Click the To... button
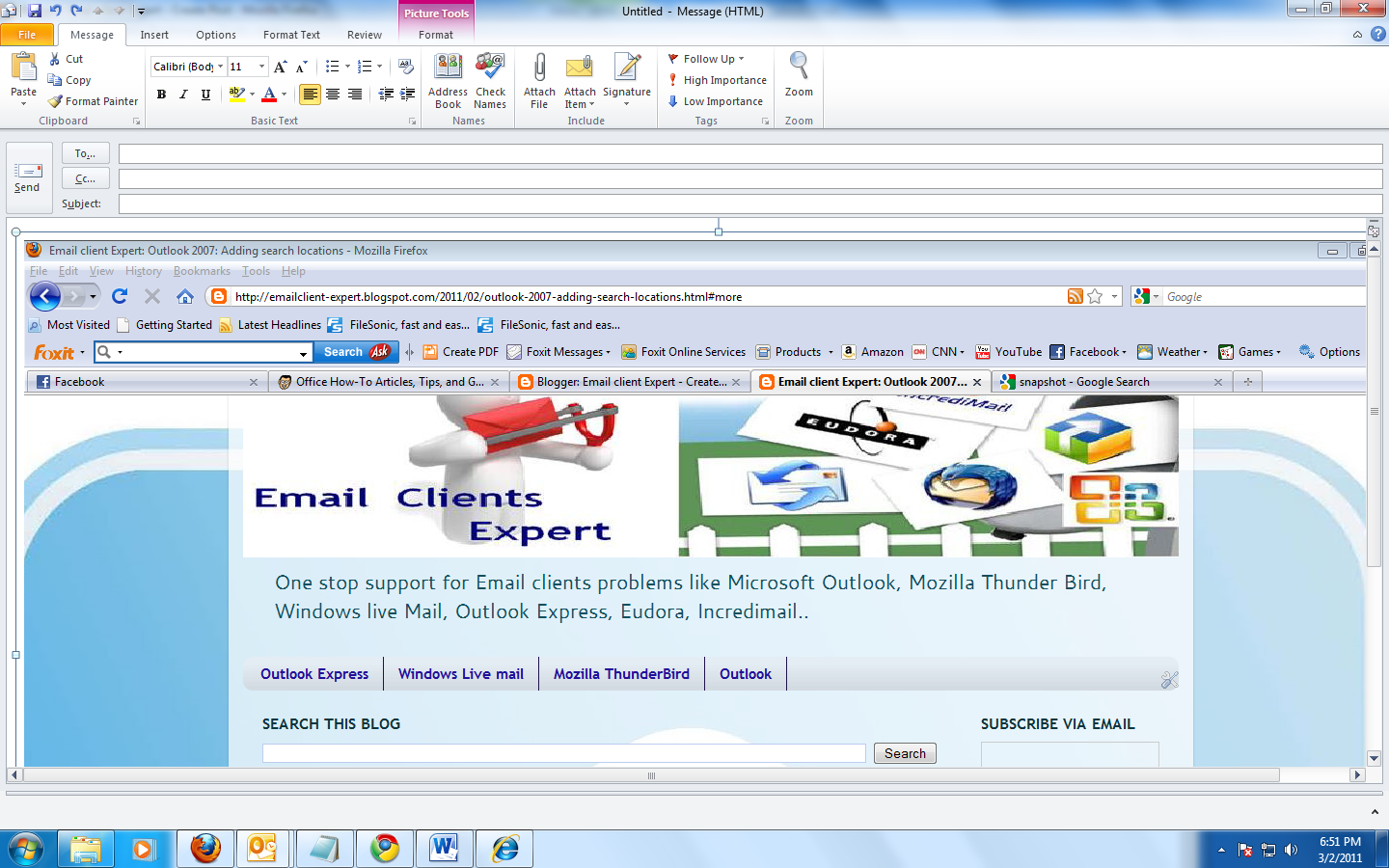The image size is (1389, 868). (86, 153)
